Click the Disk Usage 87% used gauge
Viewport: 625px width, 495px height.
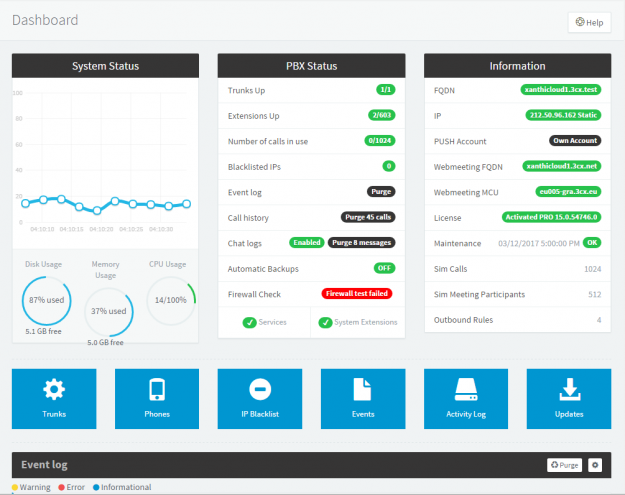point(47,300)
